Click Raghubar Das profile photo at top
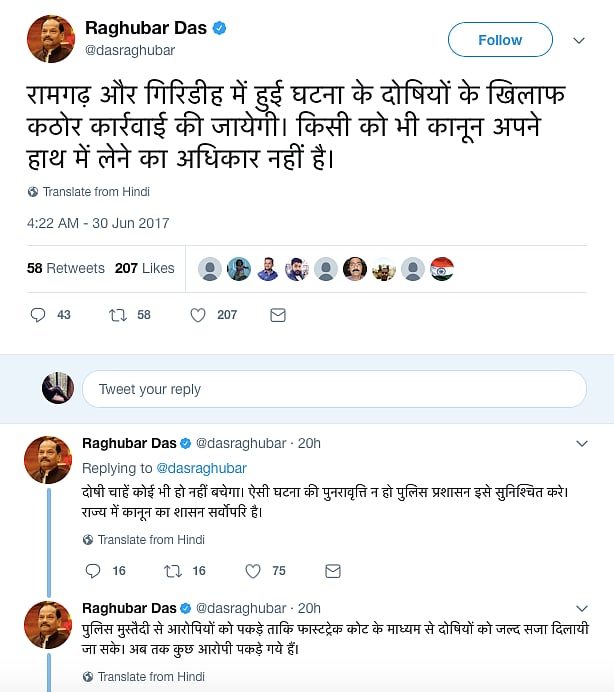 point(49,40)
